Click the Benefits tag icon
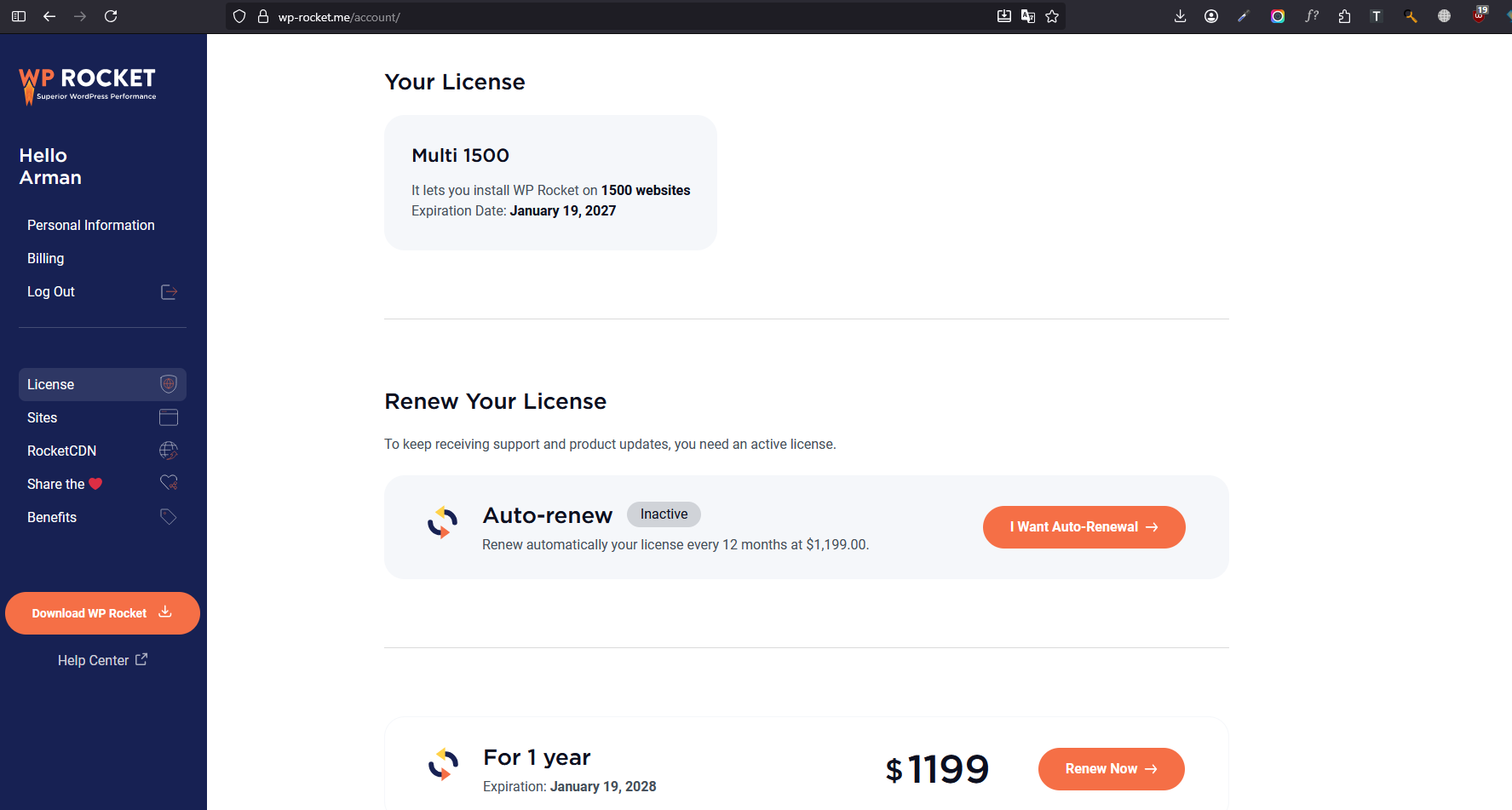 (x=169, y=517)
